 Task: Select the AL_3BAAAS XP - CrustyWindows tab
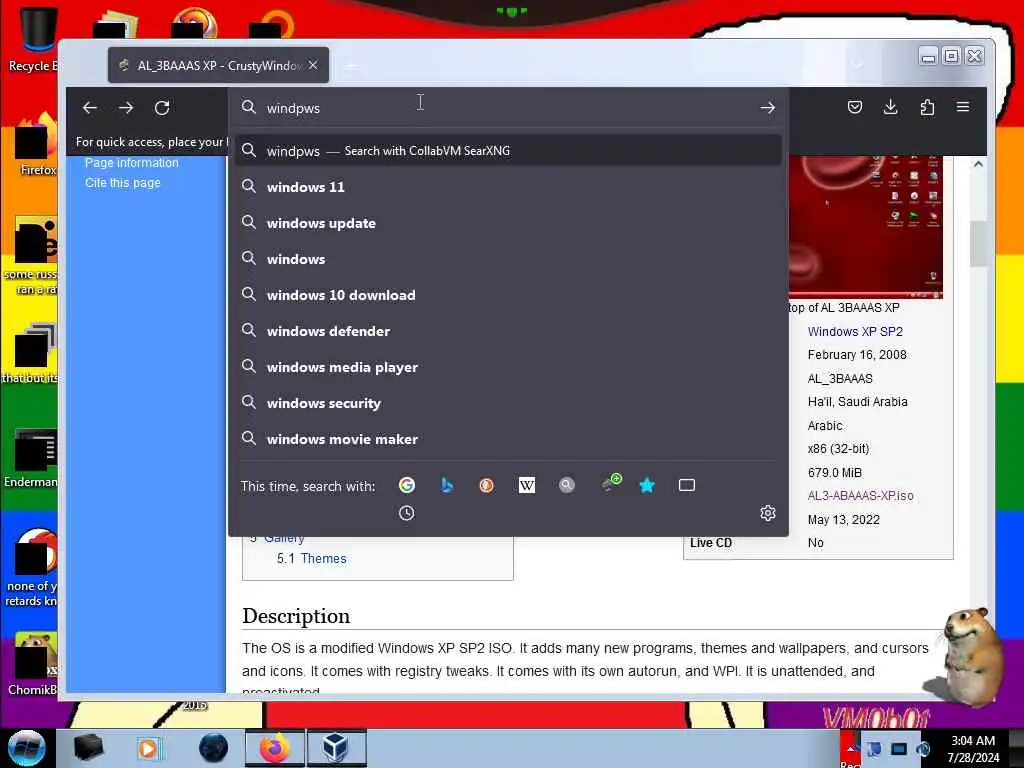(219, 65)
